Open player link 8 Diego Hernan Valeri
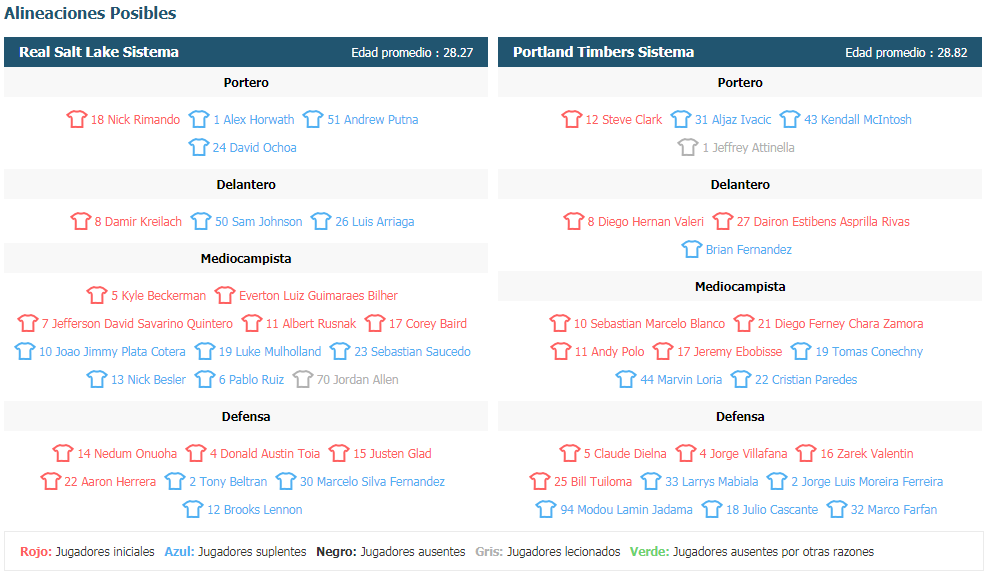Screen dimensions: 988x574 645,222
